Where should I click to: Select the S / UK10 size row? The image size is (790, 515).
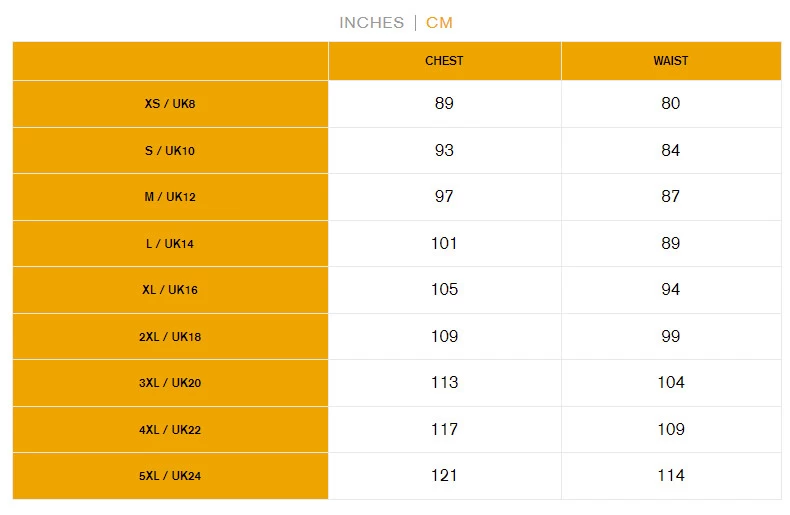(170, 151)
